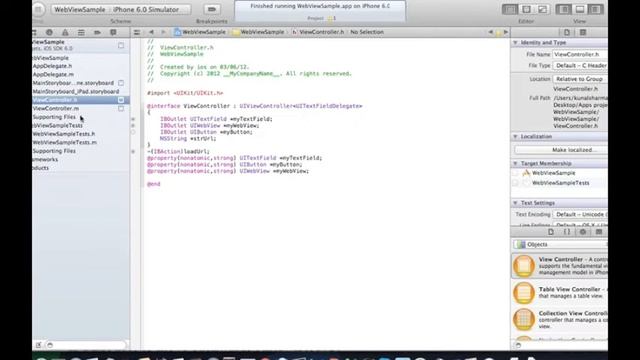The width and height of the screenshot is (640, 360).
Task: Click the Make localized button
Action: click(561, 150)
